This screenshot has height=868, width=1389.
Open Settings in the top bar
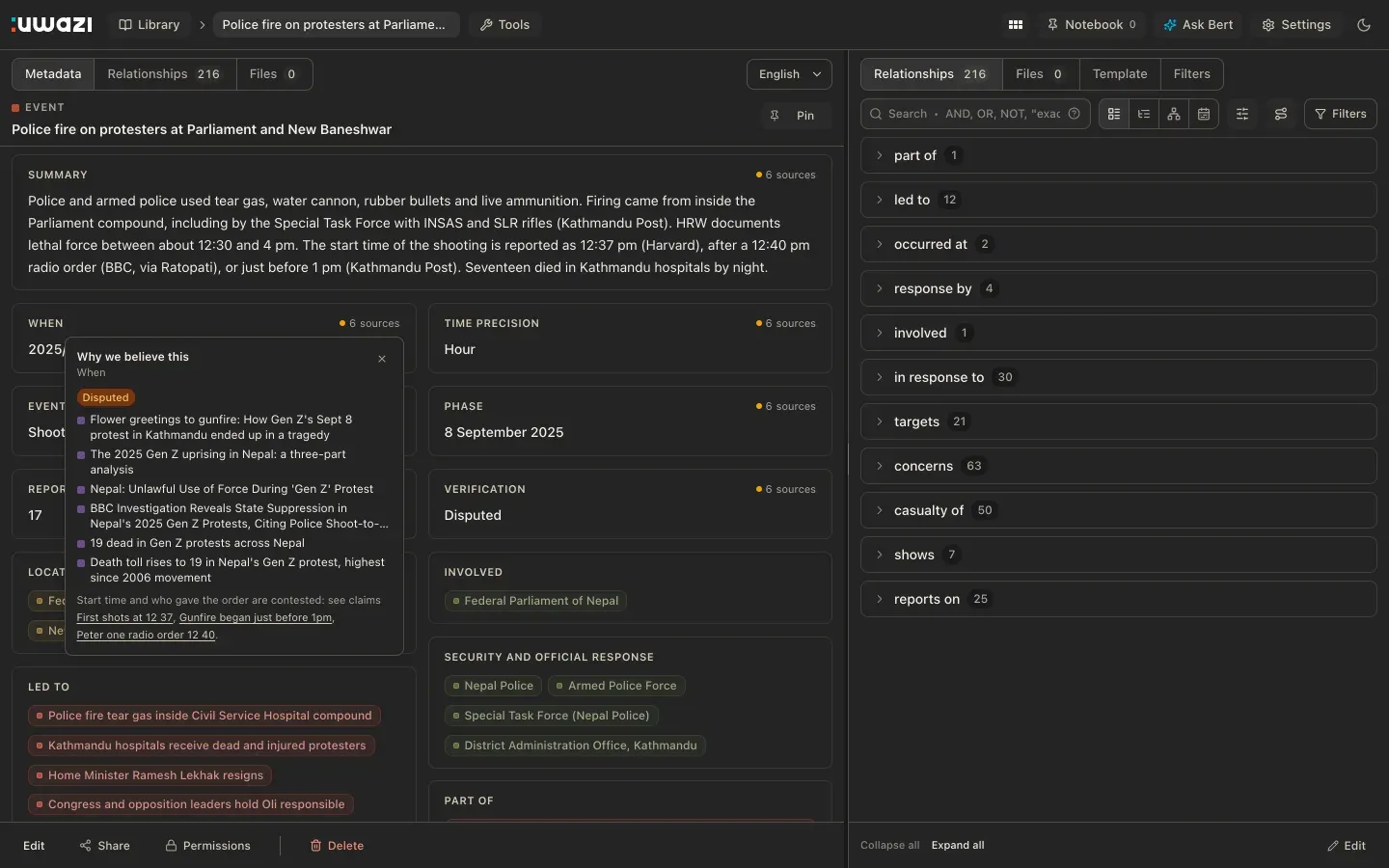point(1296,25)
